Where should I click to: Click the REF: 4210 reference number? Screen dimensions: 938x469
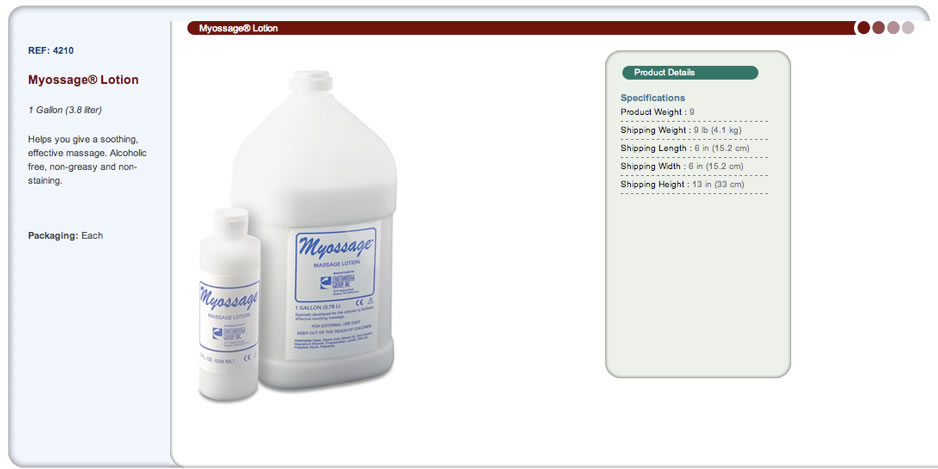point(51,51)
